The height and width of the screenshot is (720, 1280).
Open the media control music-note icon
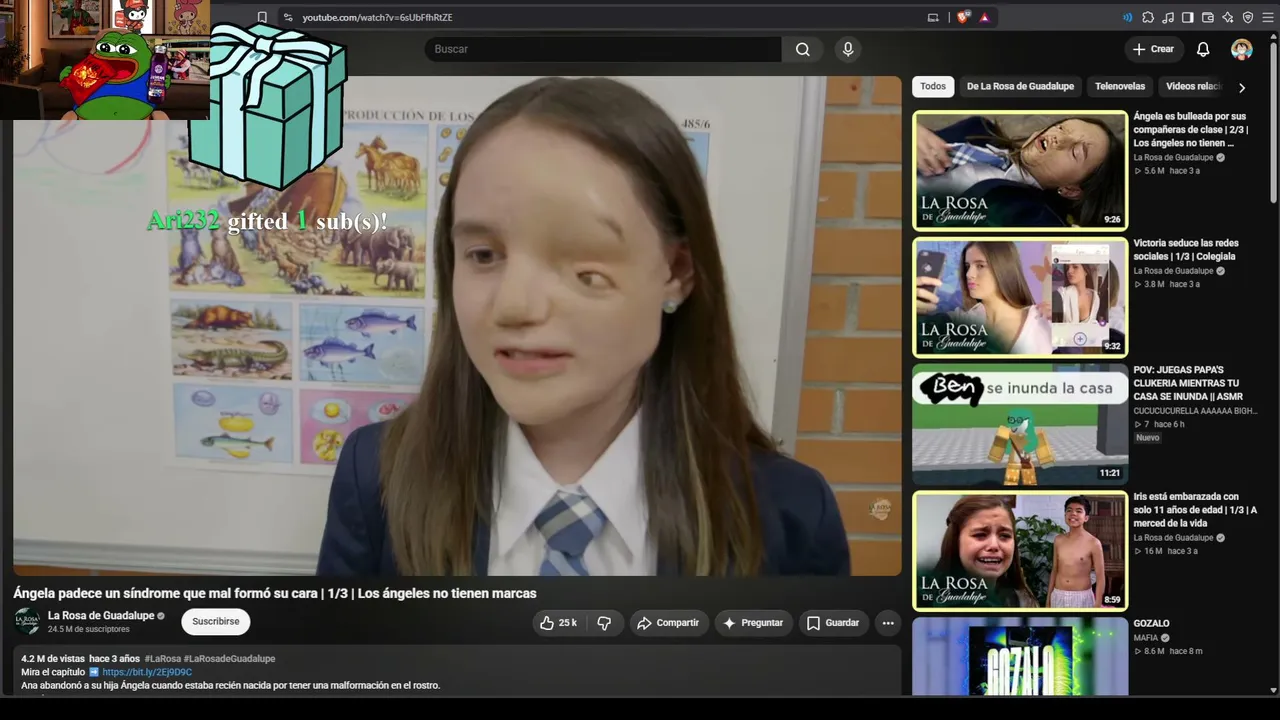point(1168,17)
